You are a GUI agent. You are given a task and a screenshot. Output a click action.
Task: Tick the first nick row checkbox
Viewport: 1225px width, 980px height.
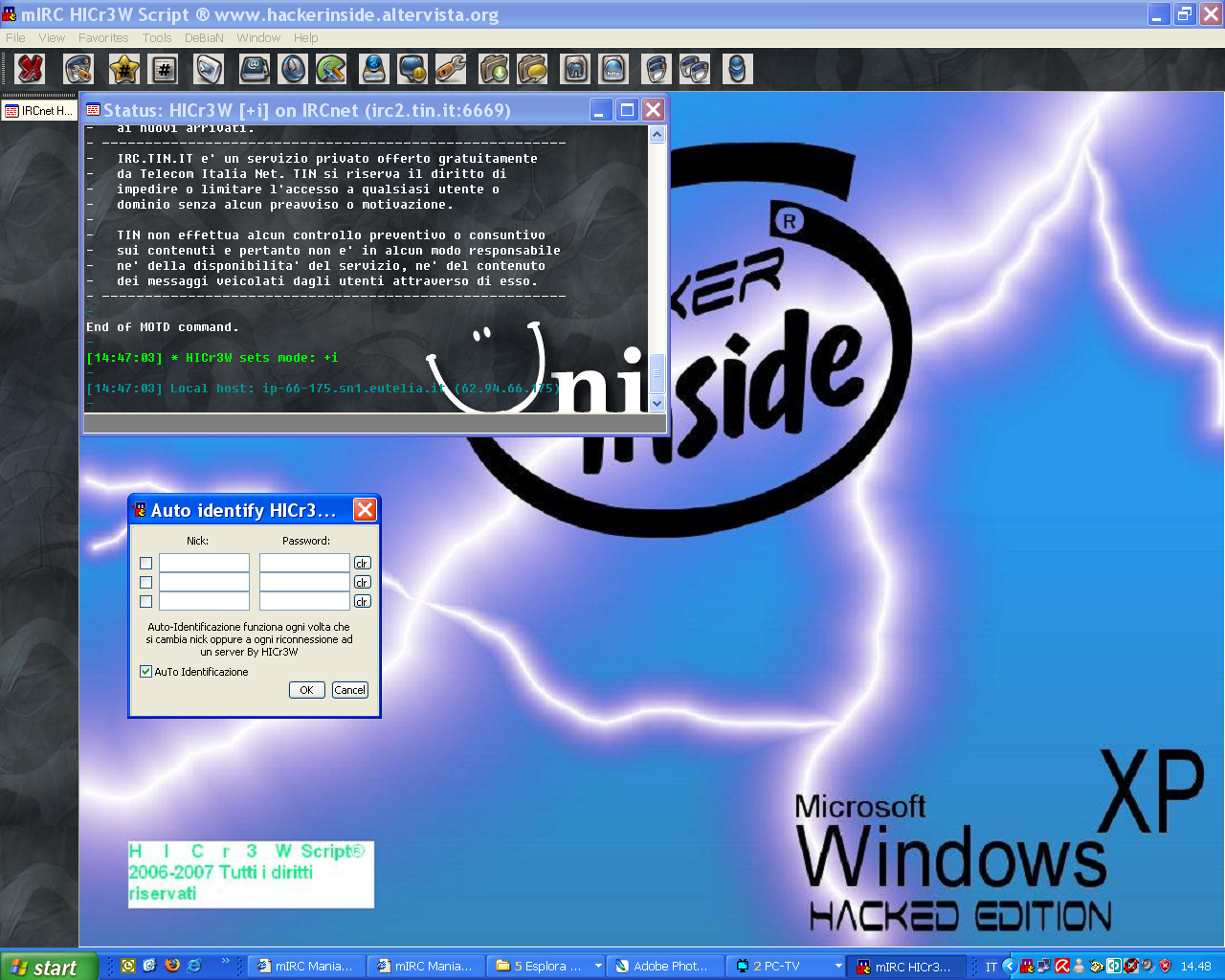(x=146, y=564)
